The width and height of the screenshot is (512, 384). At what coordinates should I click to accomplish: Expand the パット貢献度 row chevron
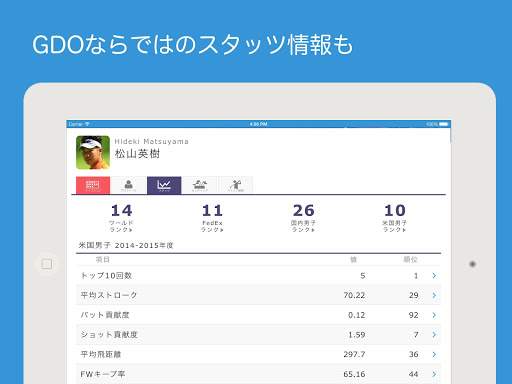coord(434,315)
